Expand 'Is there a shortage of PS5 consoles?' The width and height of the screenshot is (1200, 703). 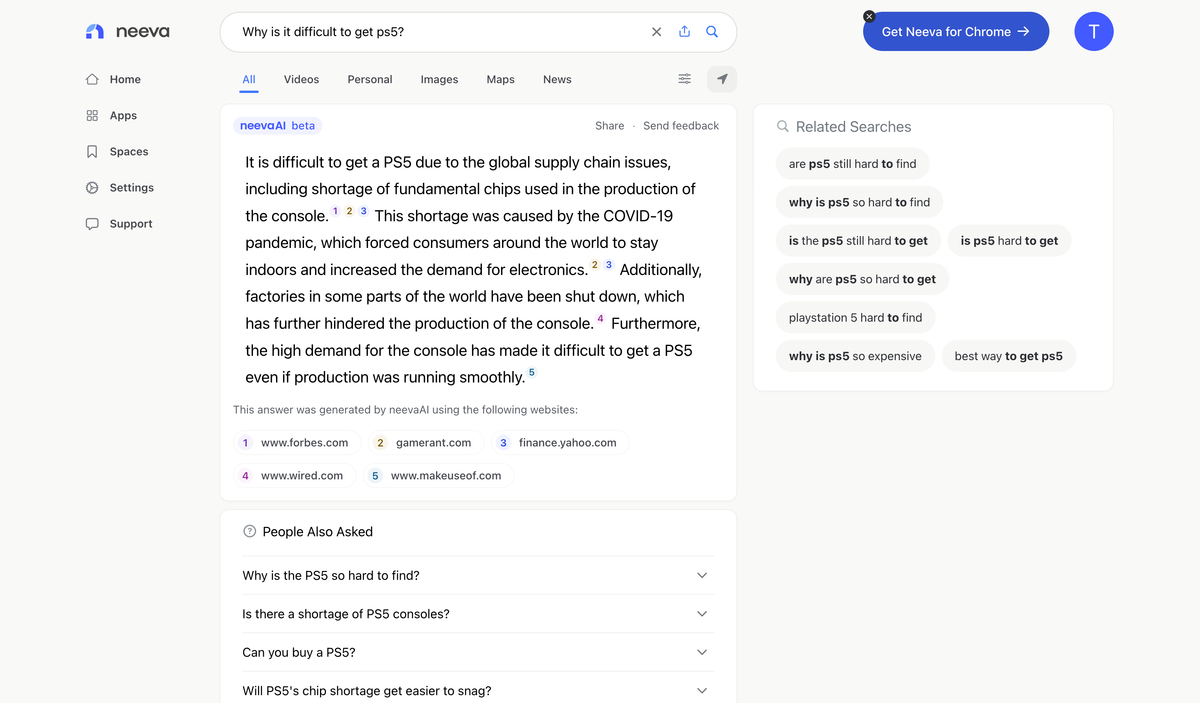pyautogui.click(x=478, y=614)
